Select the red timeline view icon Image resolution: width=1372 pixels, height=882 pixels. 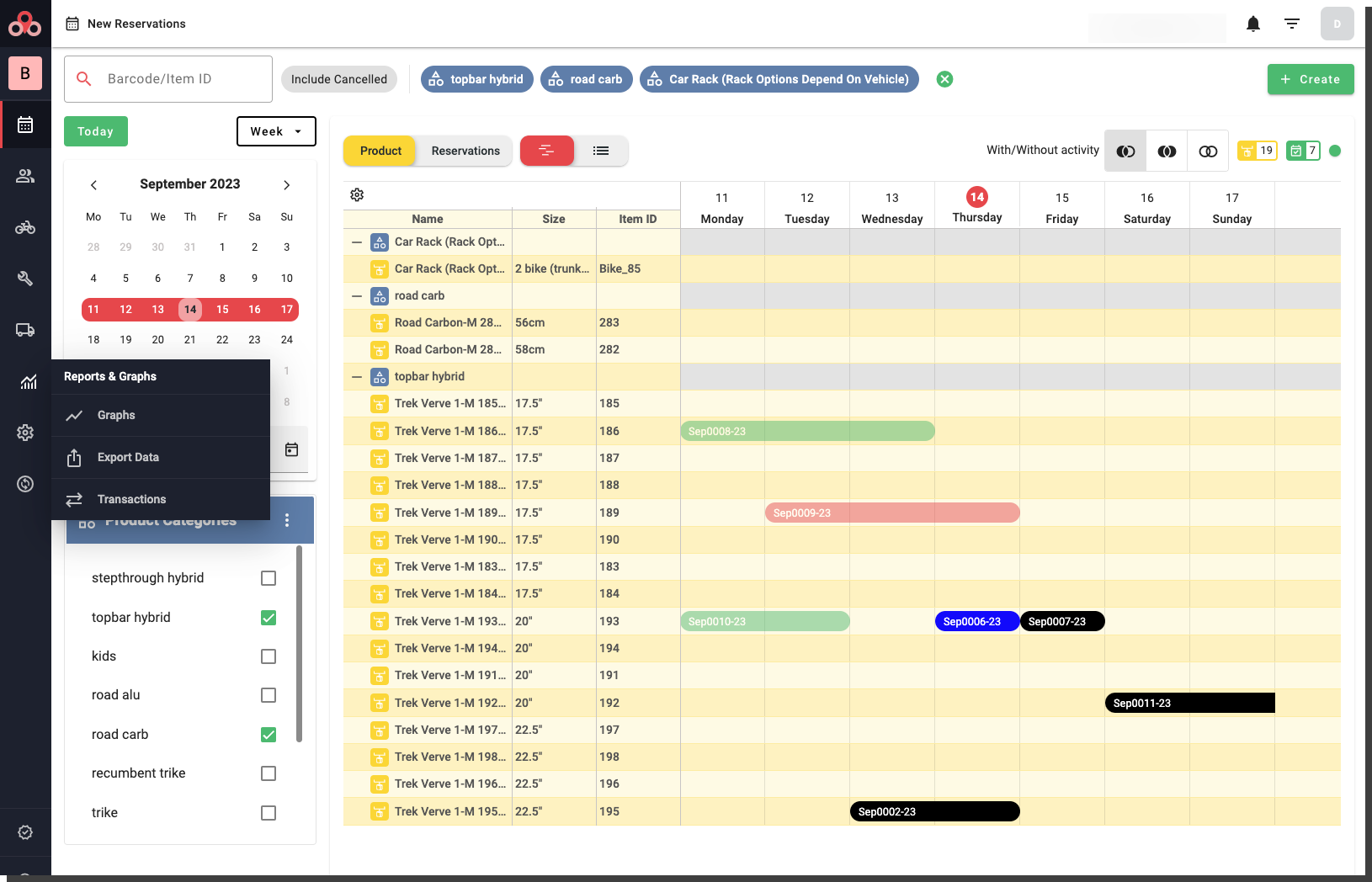coord(547,151)
